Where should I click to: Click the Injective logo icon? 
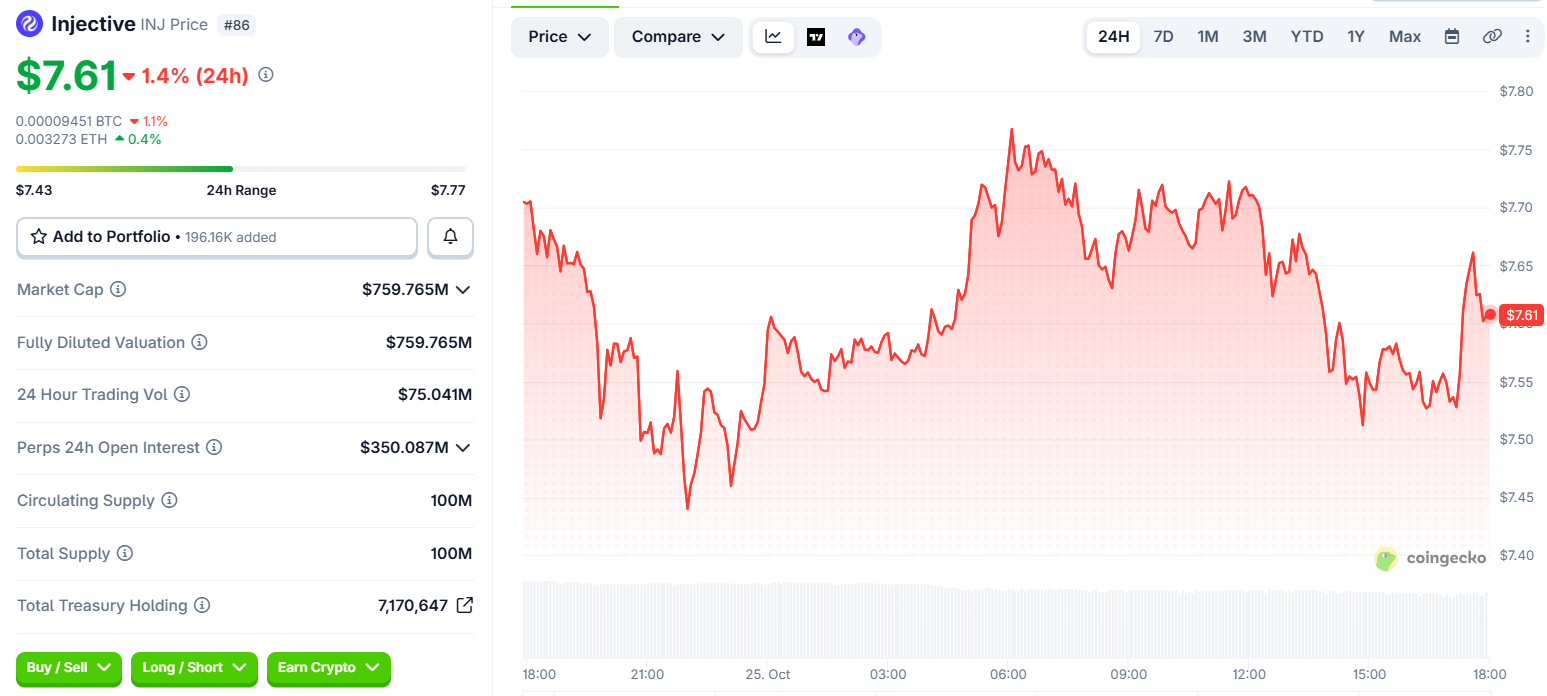click(x=30, y=23)
